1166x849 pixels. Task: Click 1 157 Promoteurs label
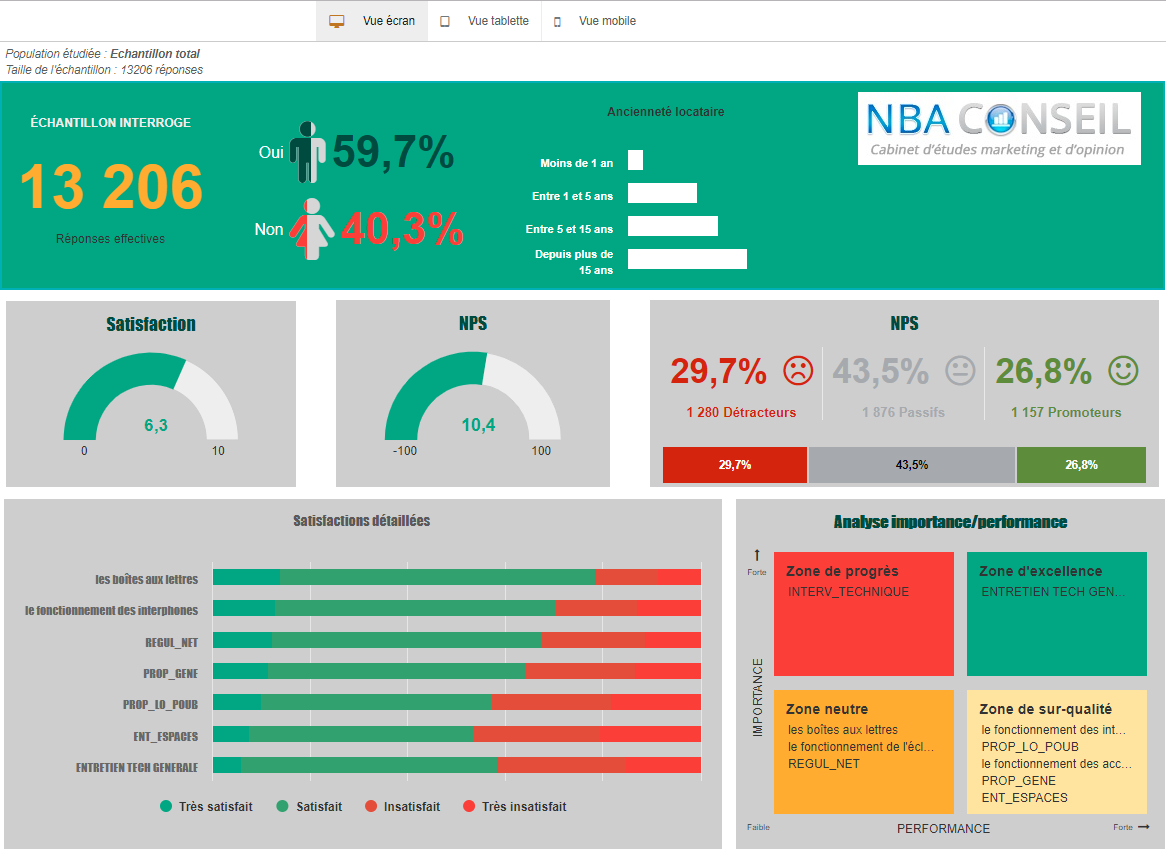[x=1066, y=413]
